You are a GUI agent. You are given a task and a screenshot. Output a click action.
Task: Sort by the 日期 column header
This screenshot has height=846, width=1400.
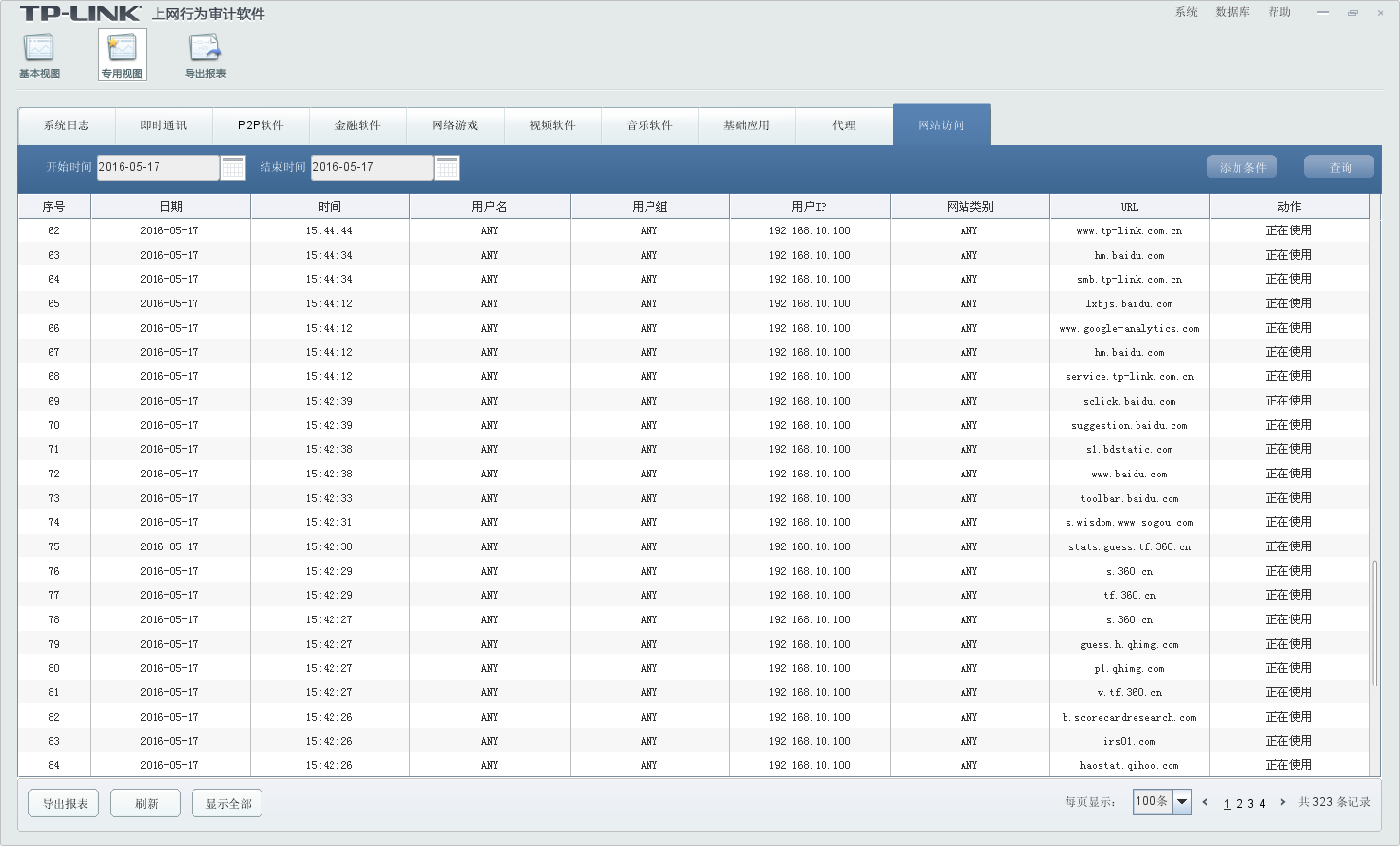click(x=171, y=206)
